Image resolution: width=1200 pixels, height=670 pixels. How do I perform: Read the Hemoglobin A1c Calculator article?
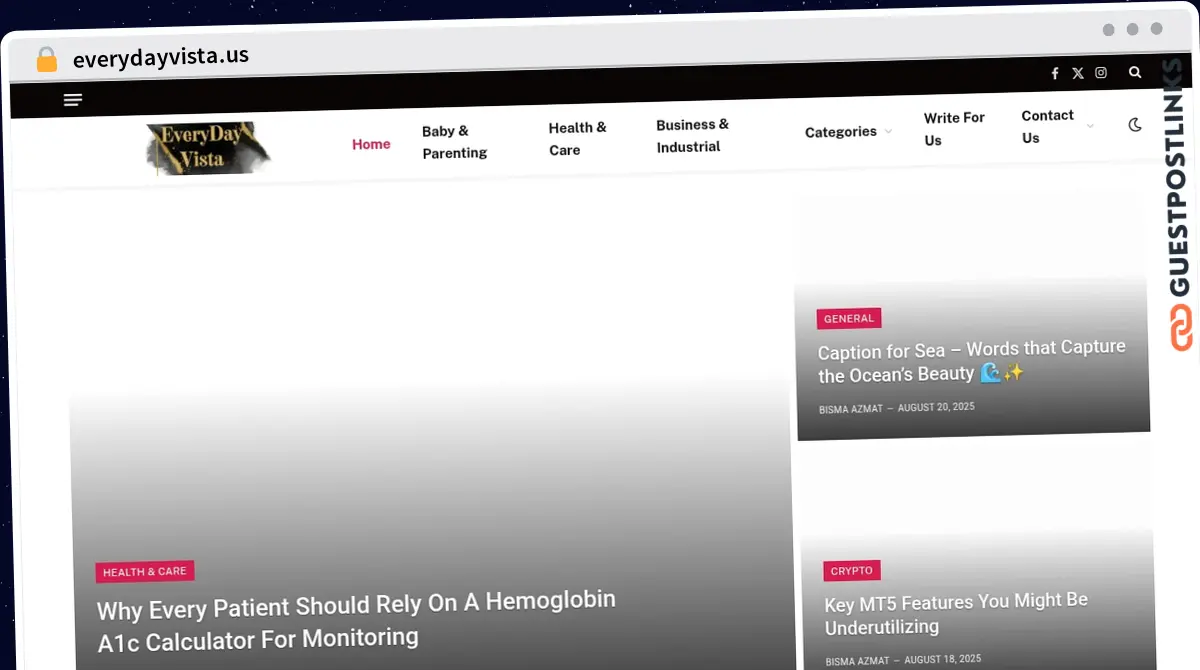pos(356,620)
